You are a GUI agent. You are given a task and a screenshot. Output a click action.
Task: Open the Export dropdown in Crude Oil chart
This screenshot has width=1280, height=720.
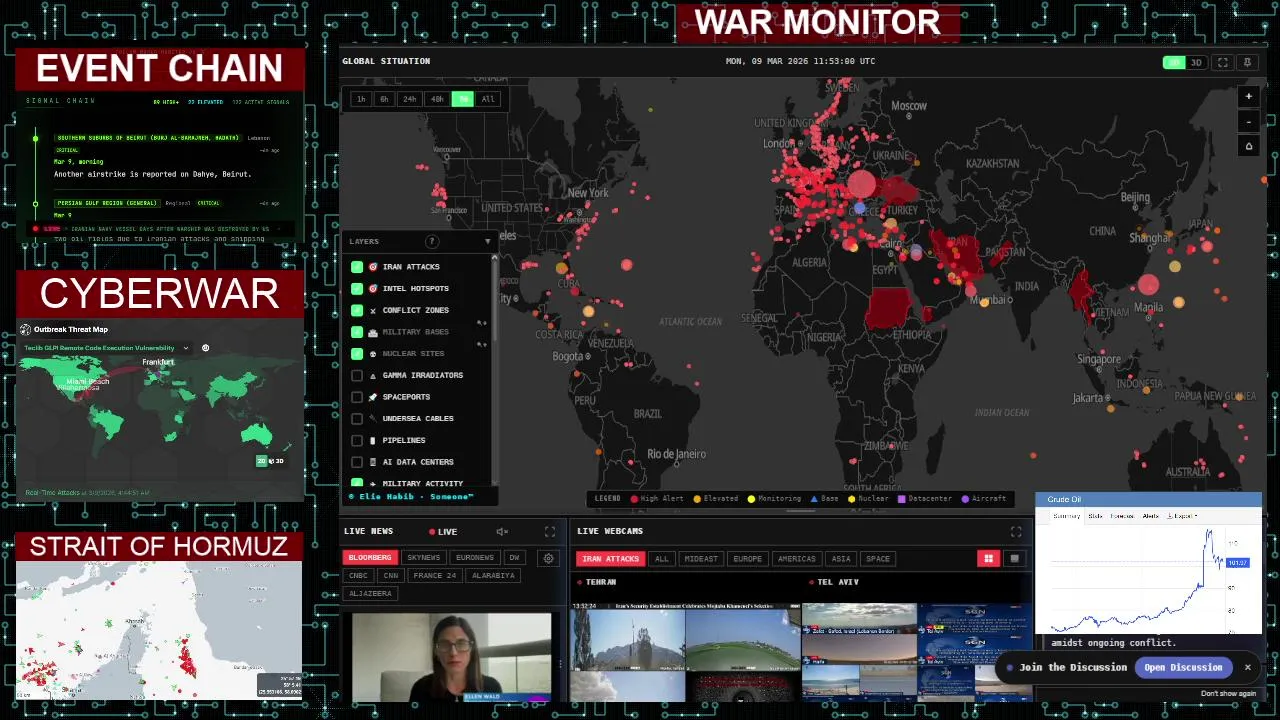click(x=1184, y=516)
